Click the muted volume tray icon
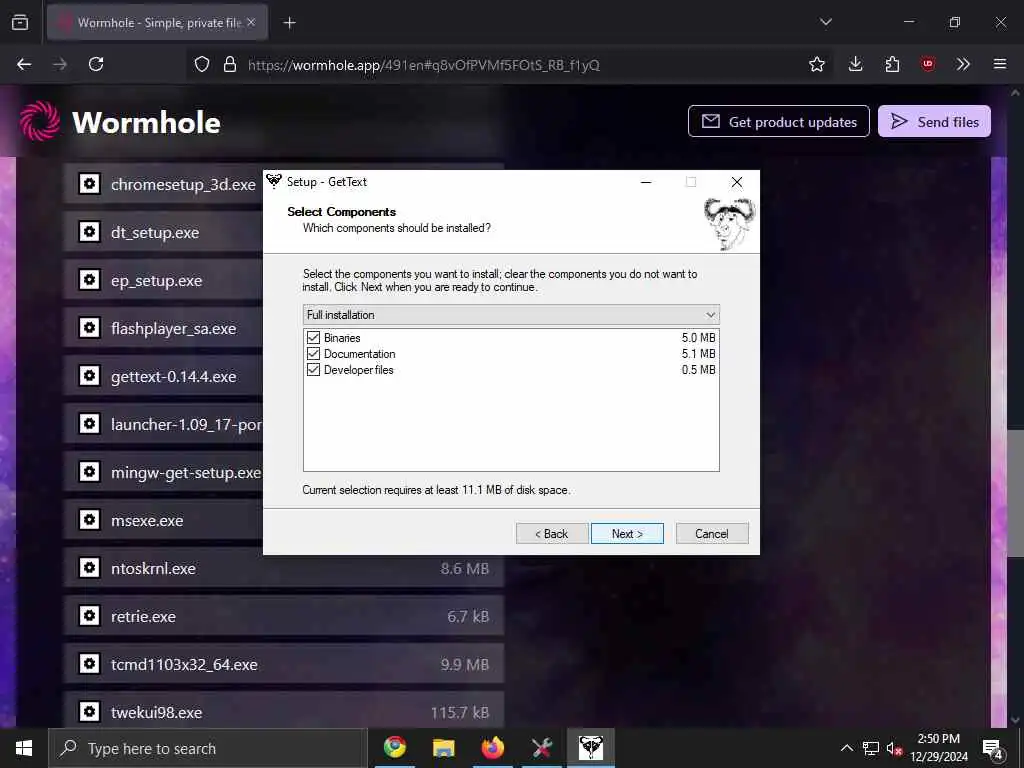 [893, 748]
